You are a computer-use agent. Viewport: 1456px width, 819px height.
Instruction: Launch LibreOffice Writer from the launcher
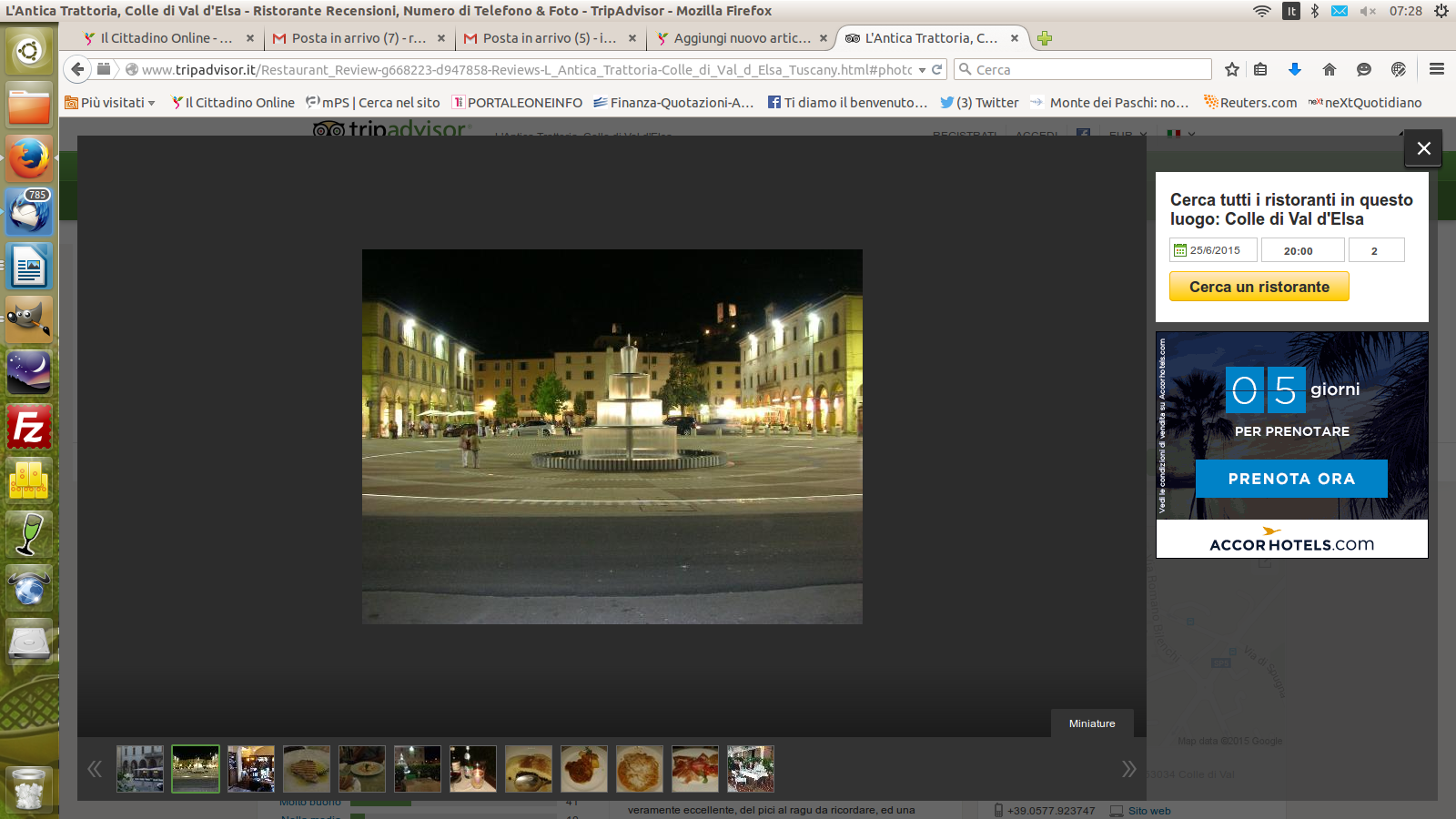(29, 266)
